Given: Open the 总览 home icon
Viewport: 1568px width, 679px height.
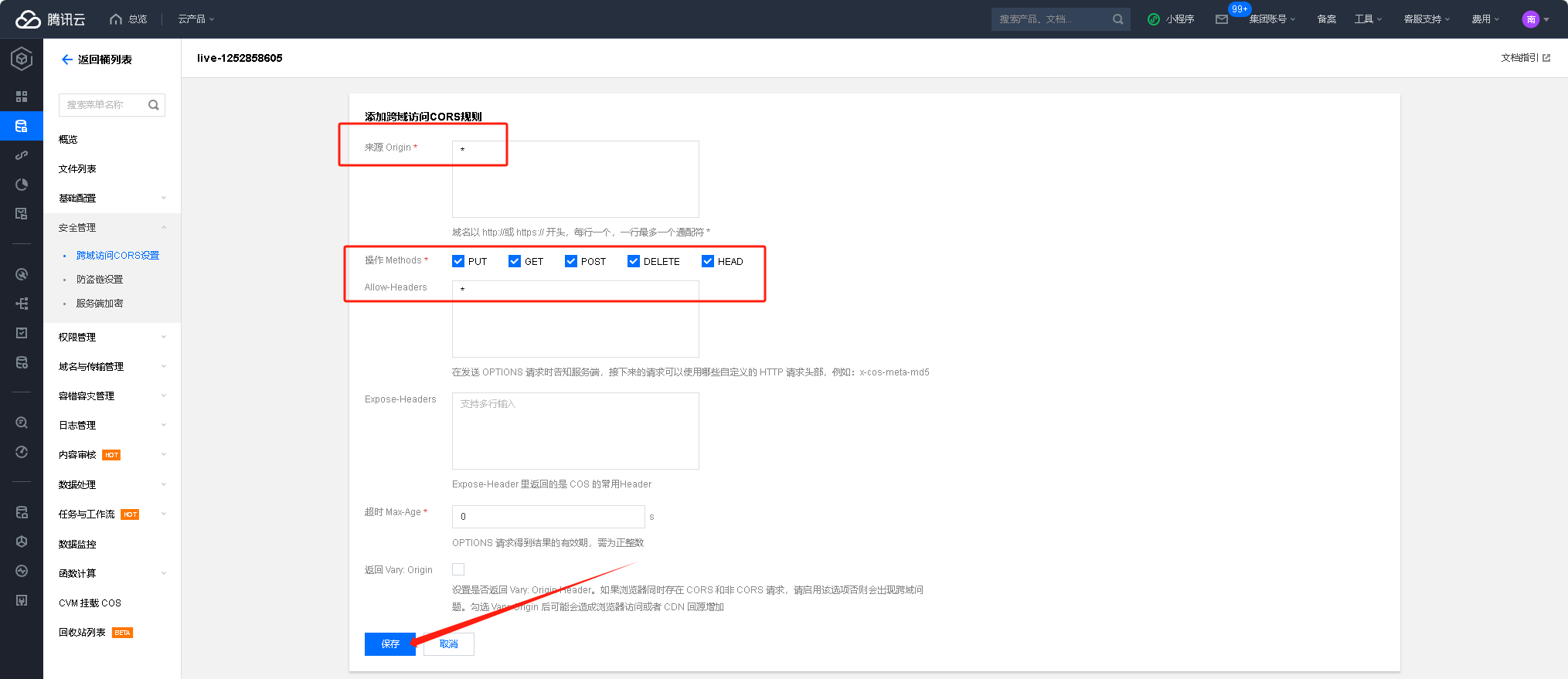Looking at the screenshot, I should pyautogui.click(x=116, y=19).
